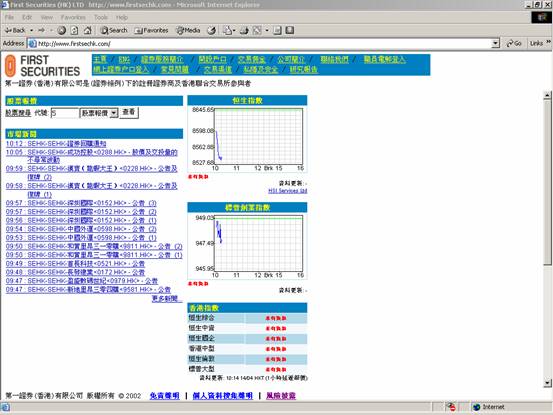Viewport: 553px width, 415px height.
Task: Click the page scrollbar down arrow
Action: 547,383
